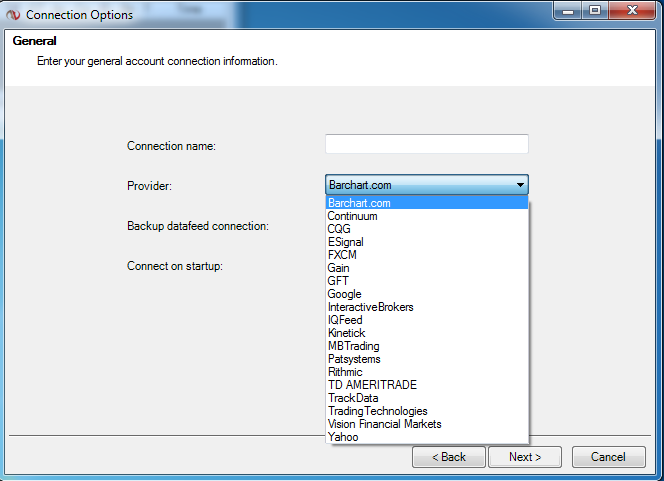The image size is (664, 481).
Task: Pick ESignal from the dropdown list
Action: tap(346, 242)
